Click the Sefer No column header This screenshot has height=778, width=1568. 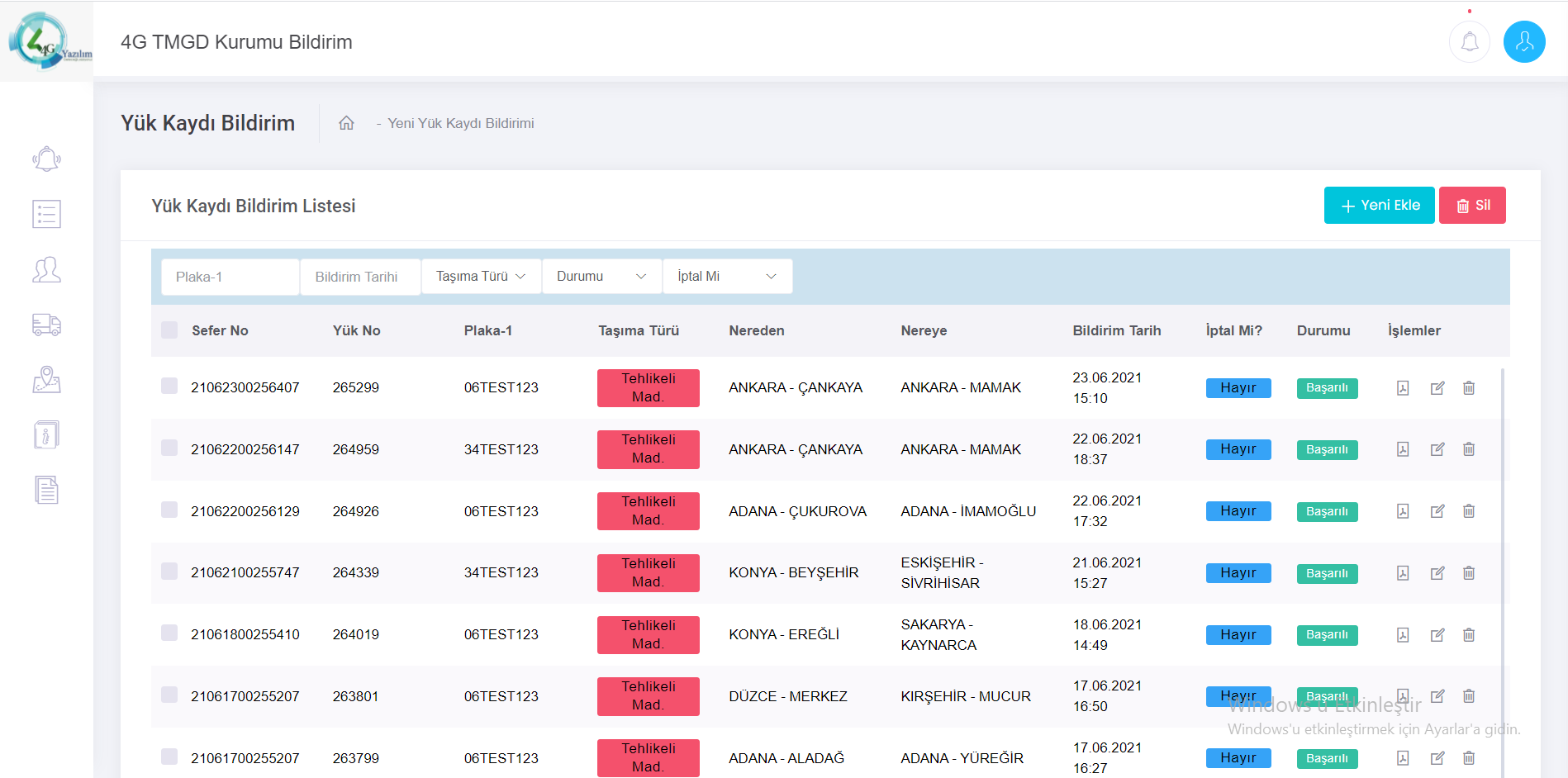220,330
